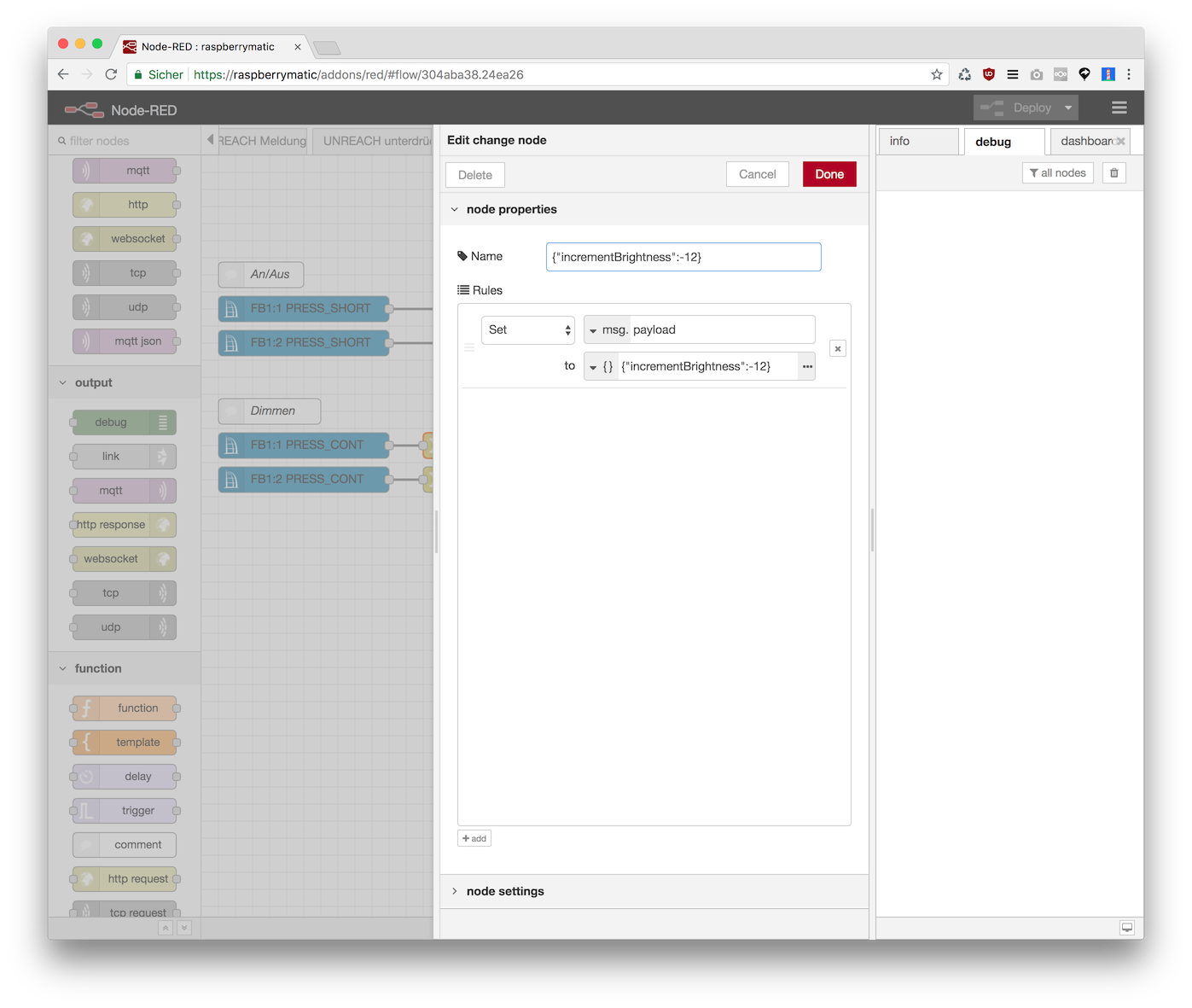
Task: Click the red Done button
Action: (829, 174)
